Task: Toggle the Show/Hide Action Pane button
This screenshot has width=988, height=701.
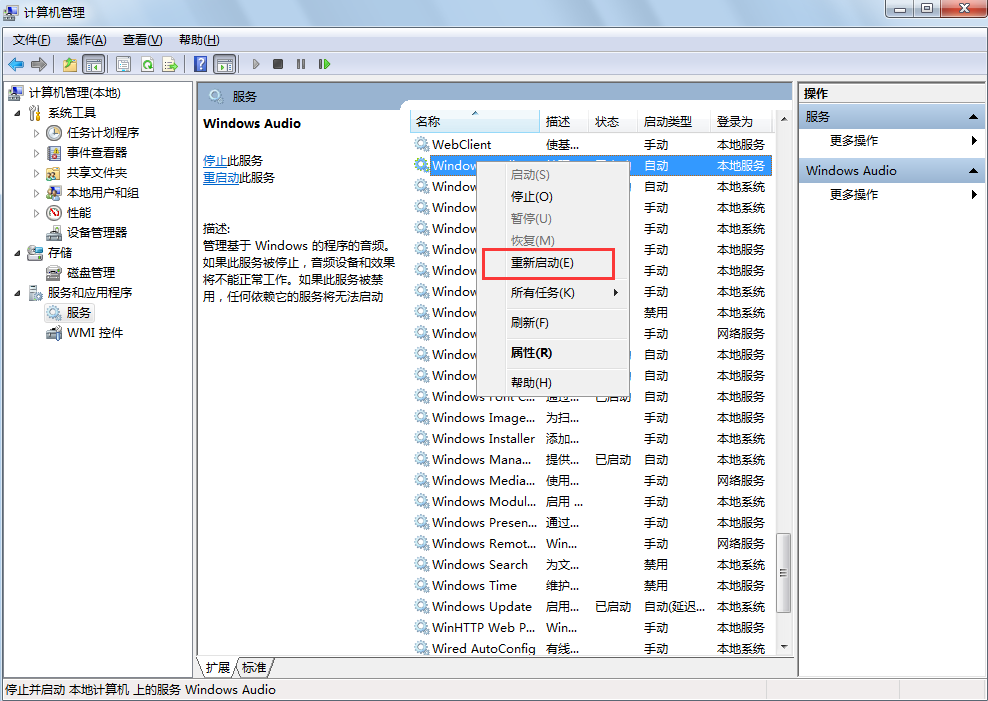Action: (225, 64)
